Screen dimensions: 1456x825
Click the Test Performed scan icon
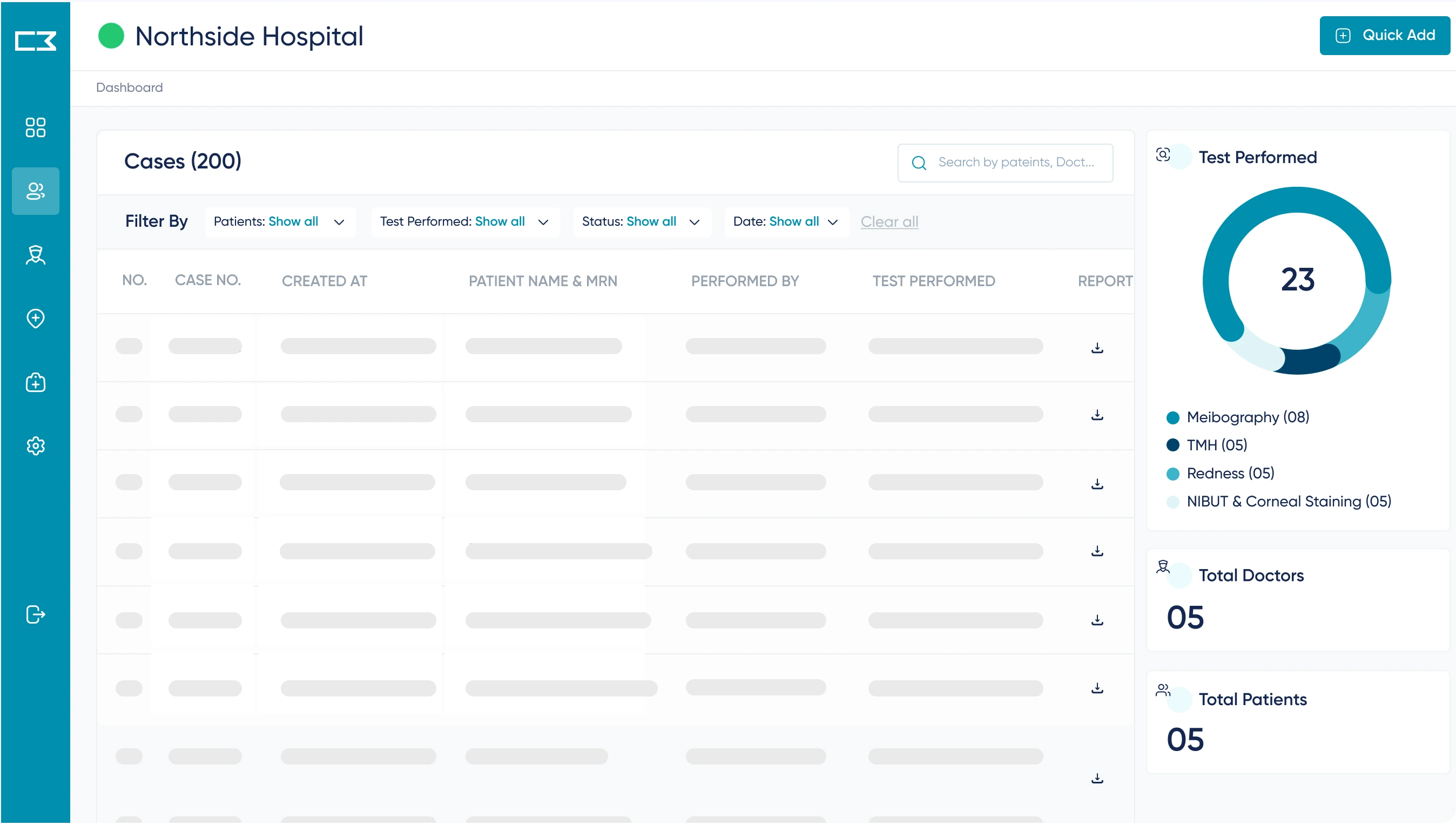click(1163, 154)
